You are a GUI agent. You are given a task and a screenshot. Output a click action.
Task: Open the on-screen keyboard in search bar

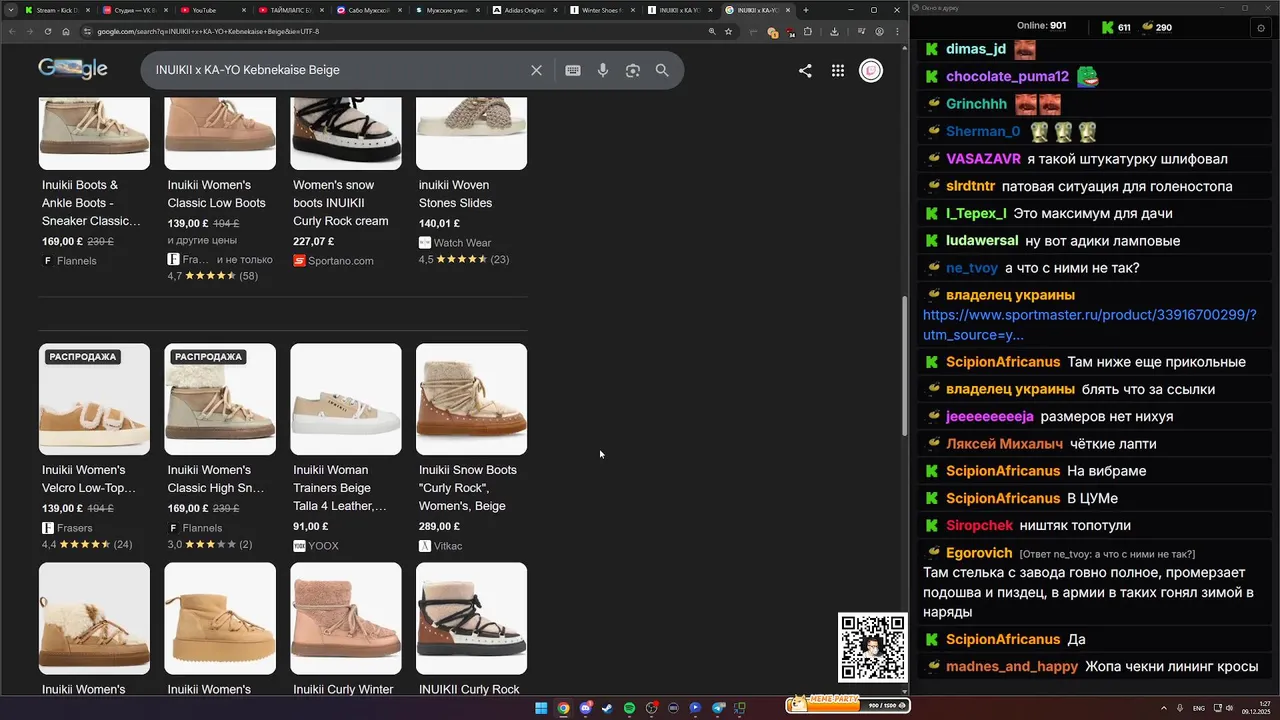[x=573, y=70]
